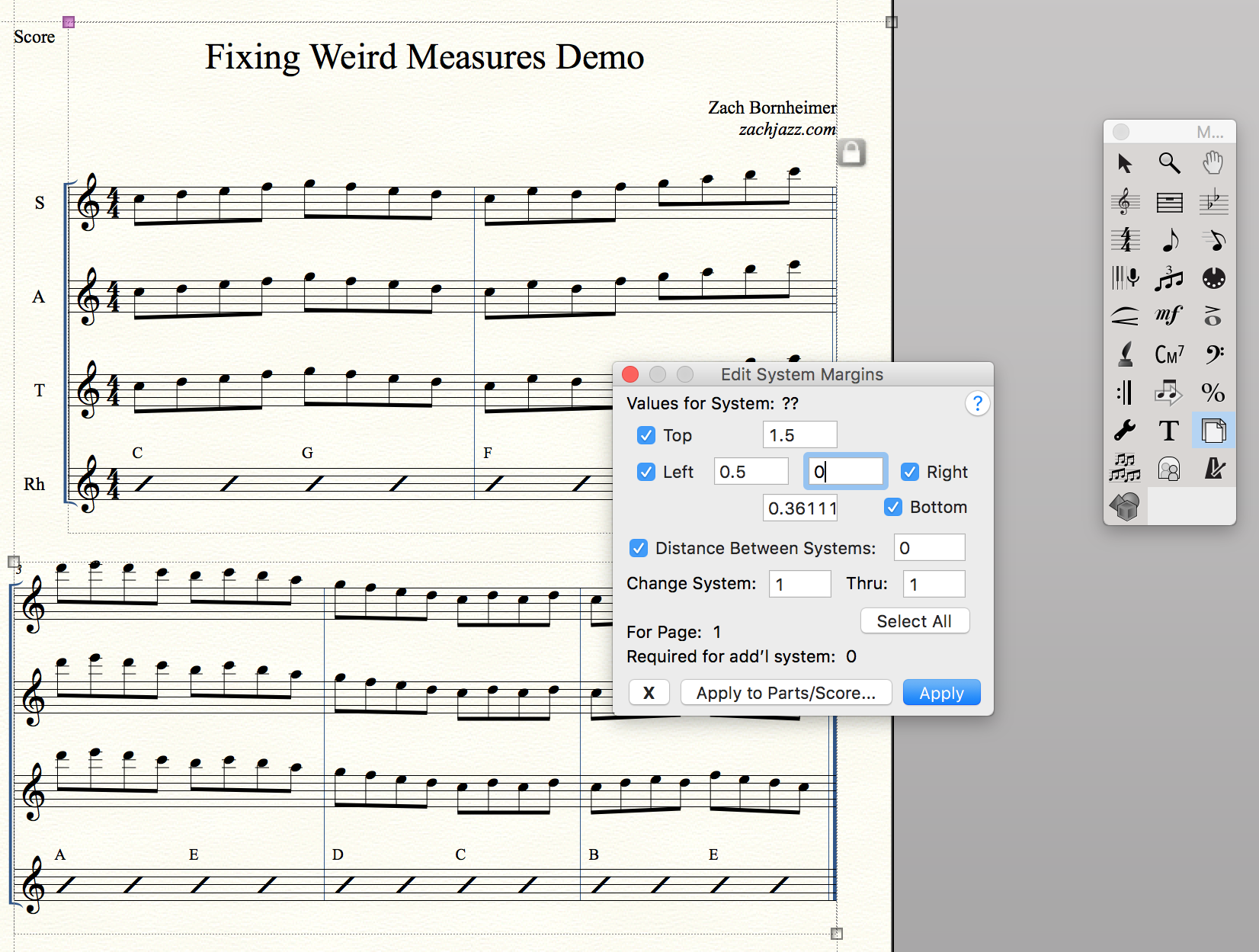Select the Chord tool (CM7)

point(1169,354)
